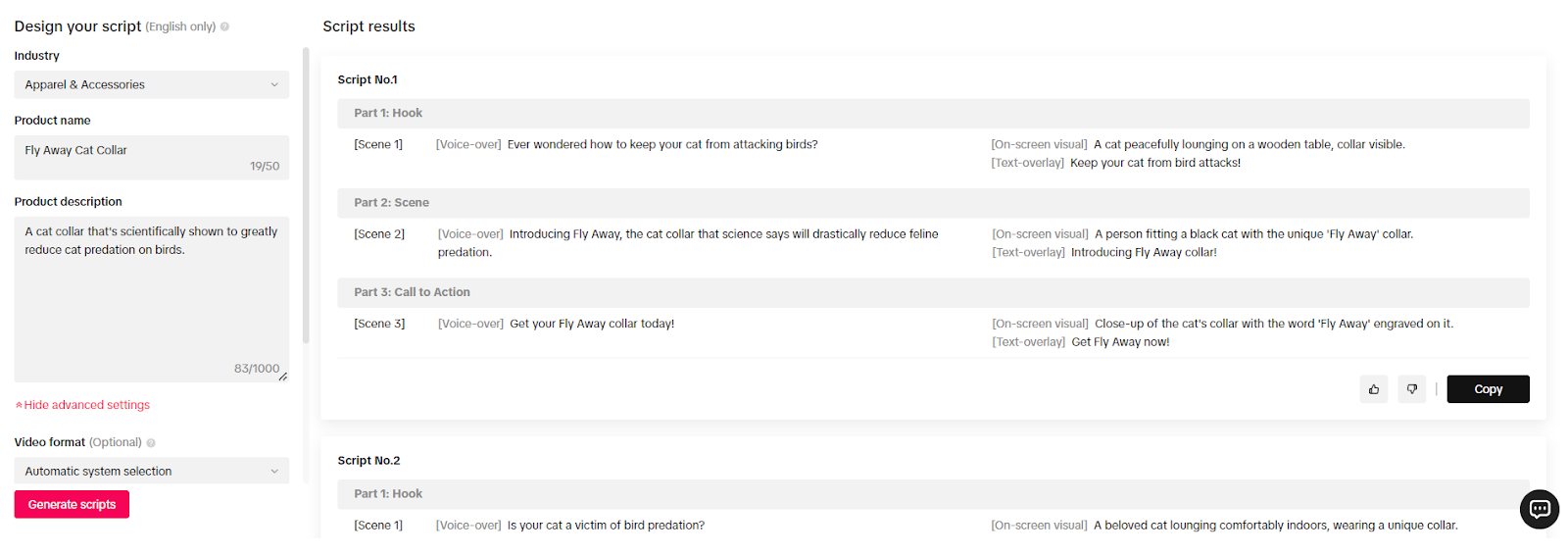The image size is (1568, 555).
Task: Click the Product name input field
Action: [x=151, y=151]
